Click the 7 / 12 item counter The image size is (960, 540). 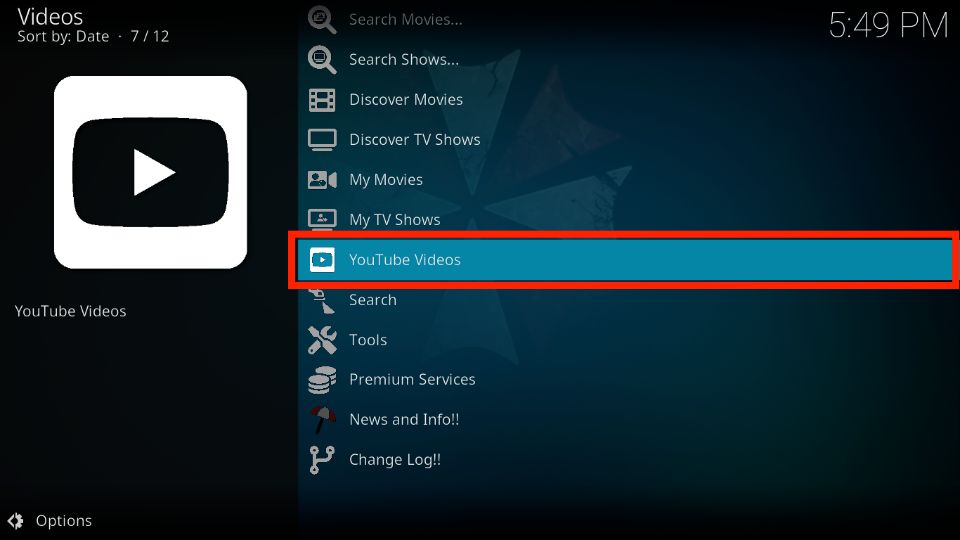[x=149, y=37]
